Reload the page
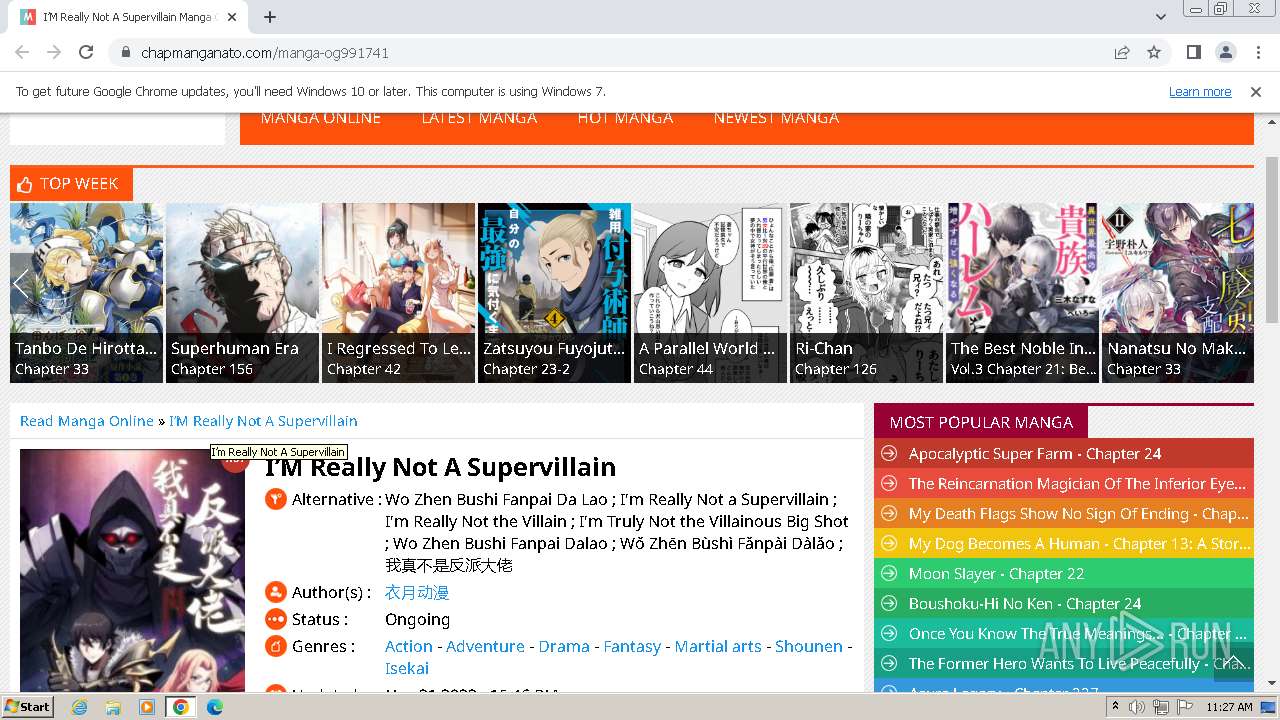Screen dimensions: 1280x720 tap(86, 52)
